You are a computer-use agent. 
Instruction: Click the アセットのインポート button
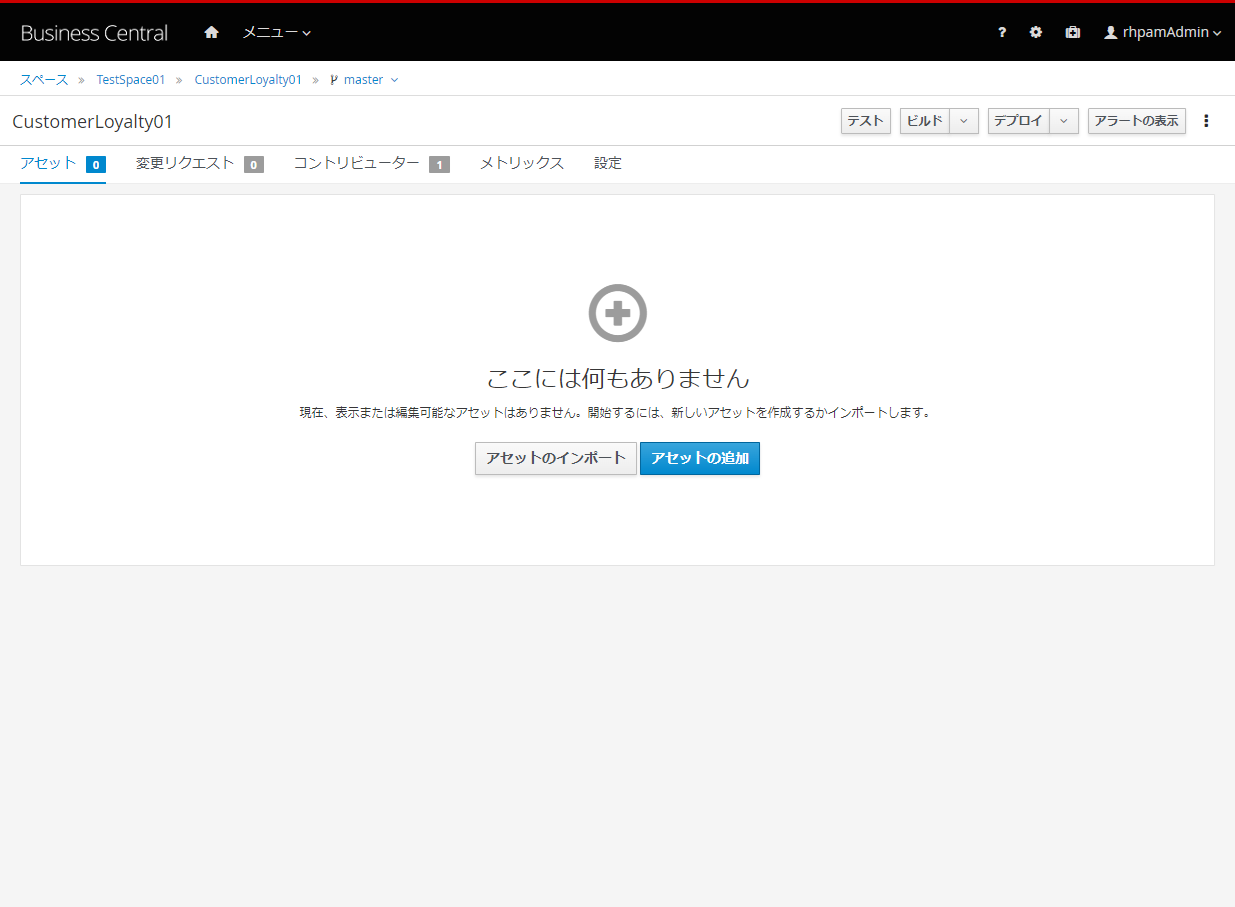pos(556,458)
